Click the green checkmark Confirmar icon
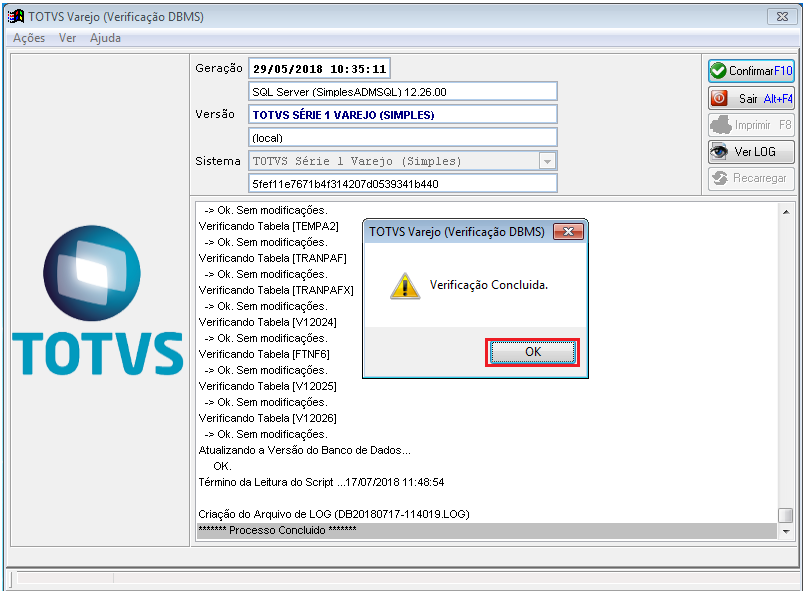This screenshot has width=804, height=594. pos(718,71)
